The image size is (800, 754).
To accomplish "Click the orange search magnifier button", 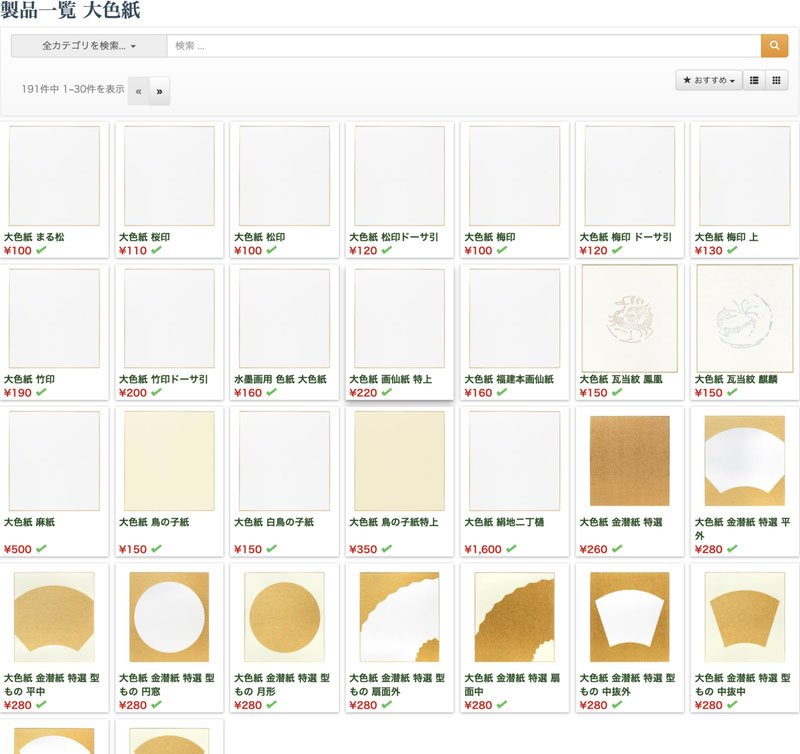I will (774, 46).
